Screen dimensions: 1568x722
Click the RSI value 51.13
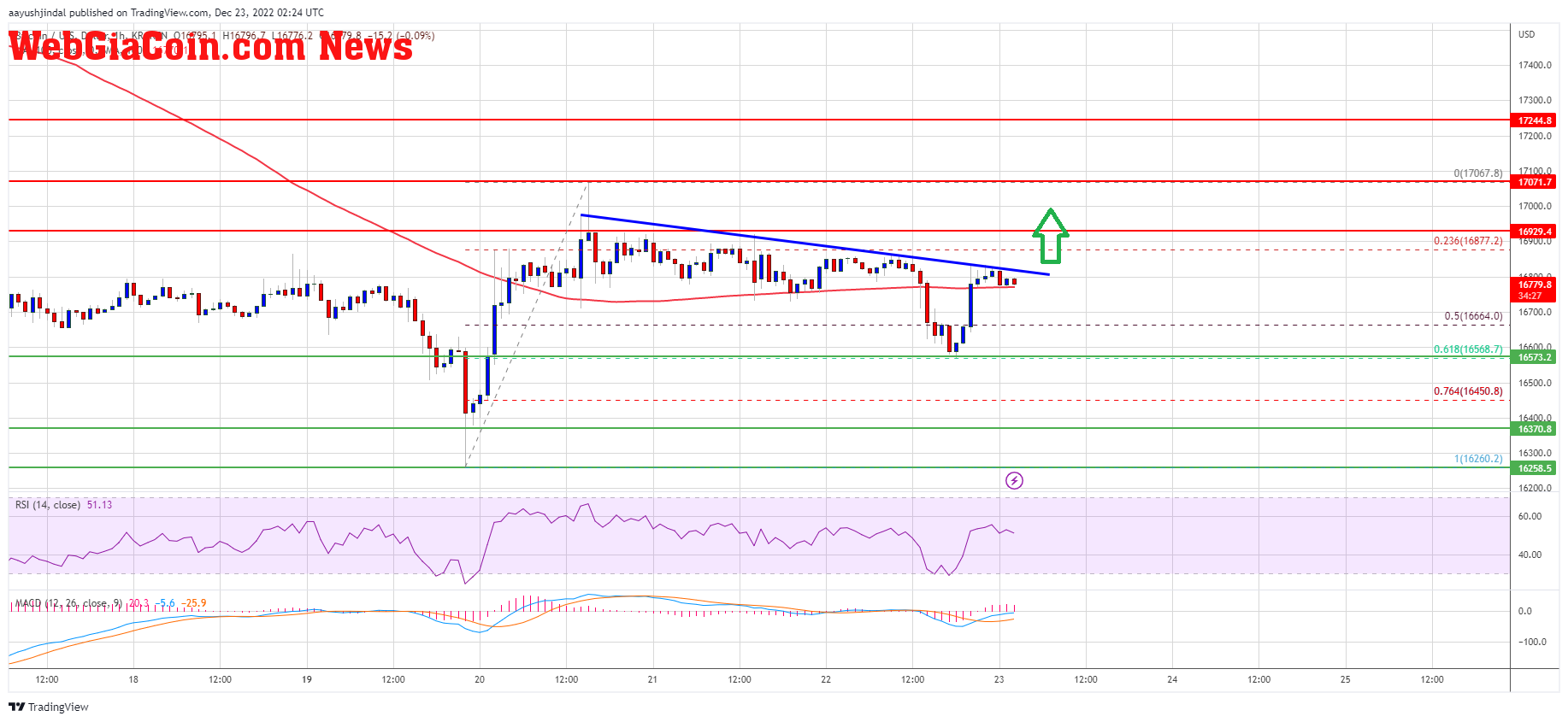[99, 505]
